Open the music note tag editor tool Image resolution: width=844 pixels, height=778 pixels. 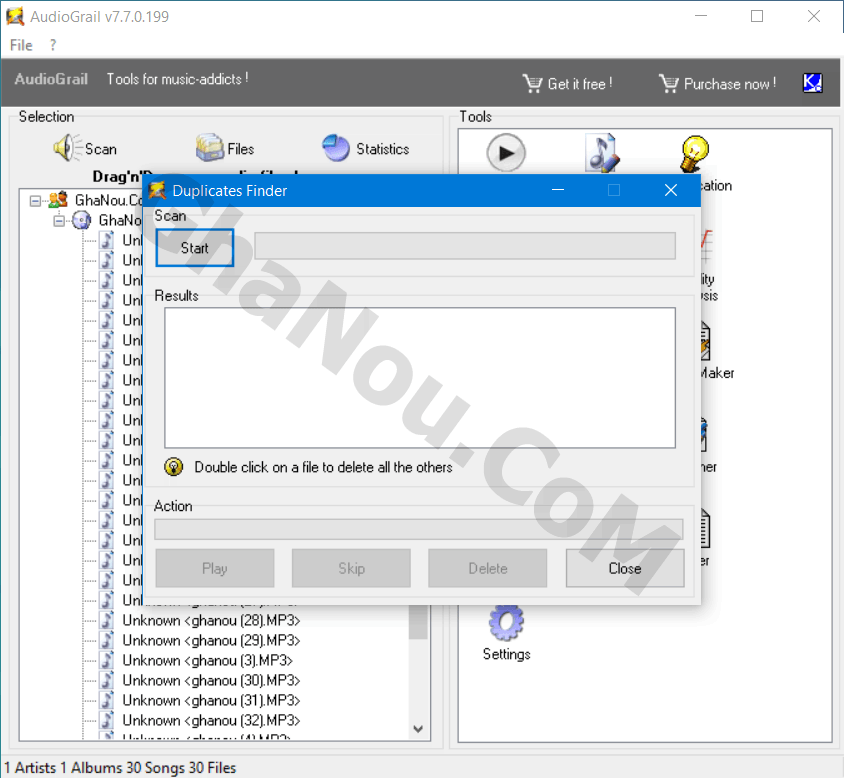pos(602,153)
